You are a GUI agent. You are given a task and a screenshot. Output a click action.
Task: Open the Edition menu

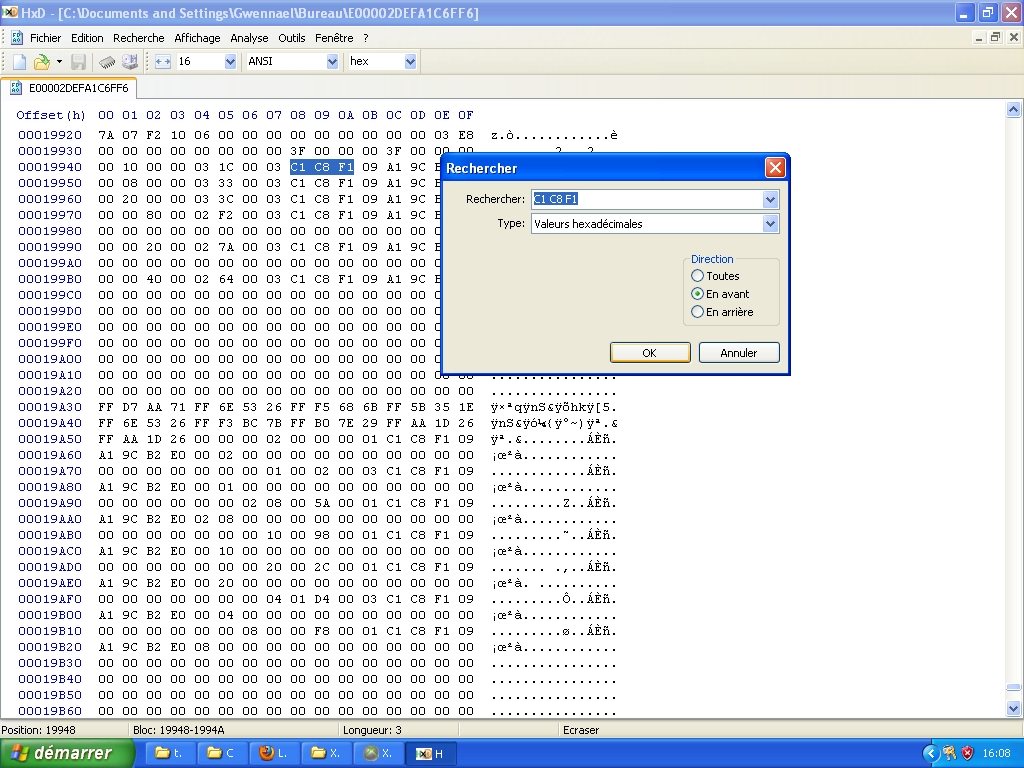coord(87,38)
